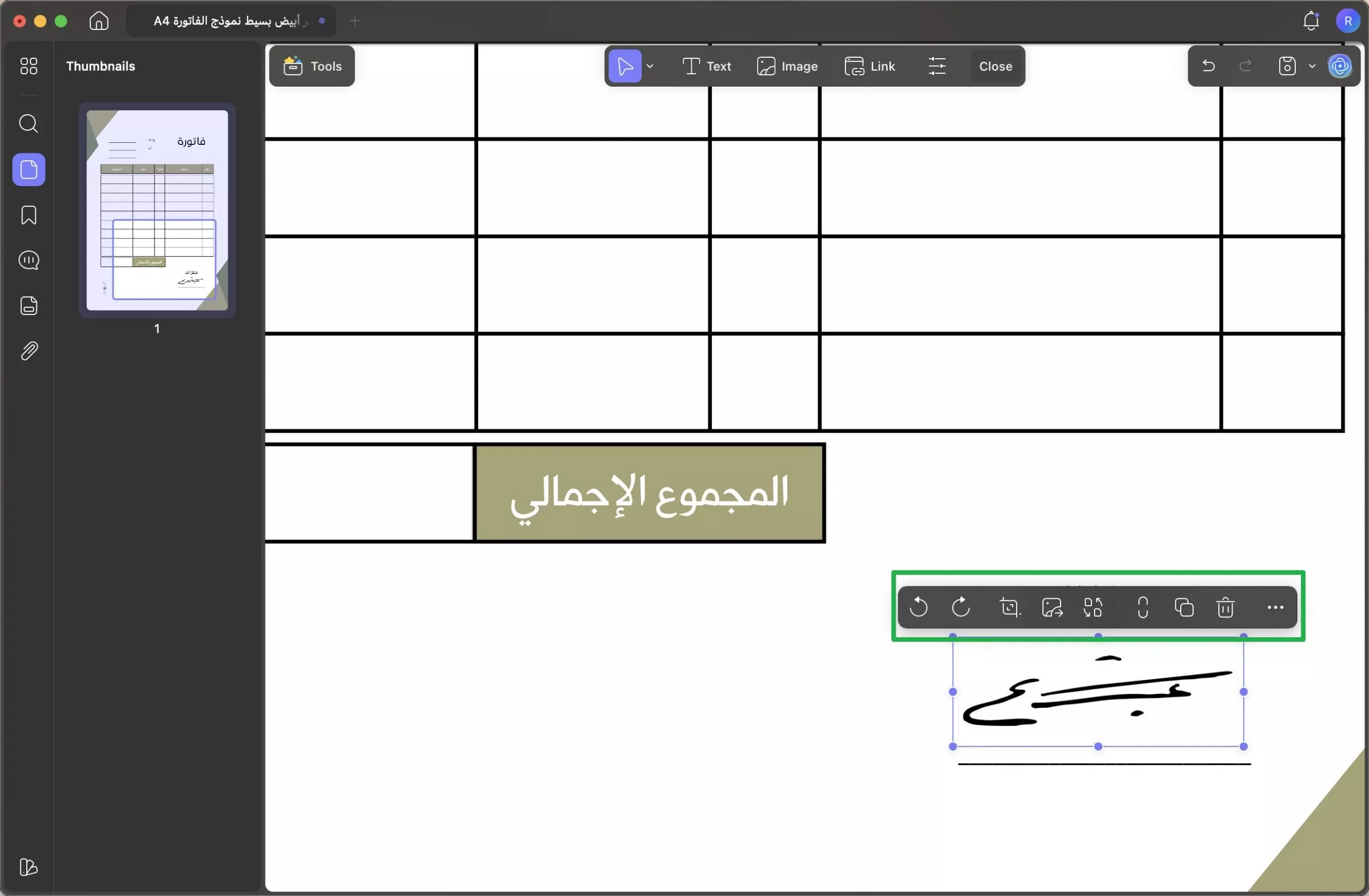Click the replace image icon
This screenshot has height=896, width=1369.
[1093, 607]
